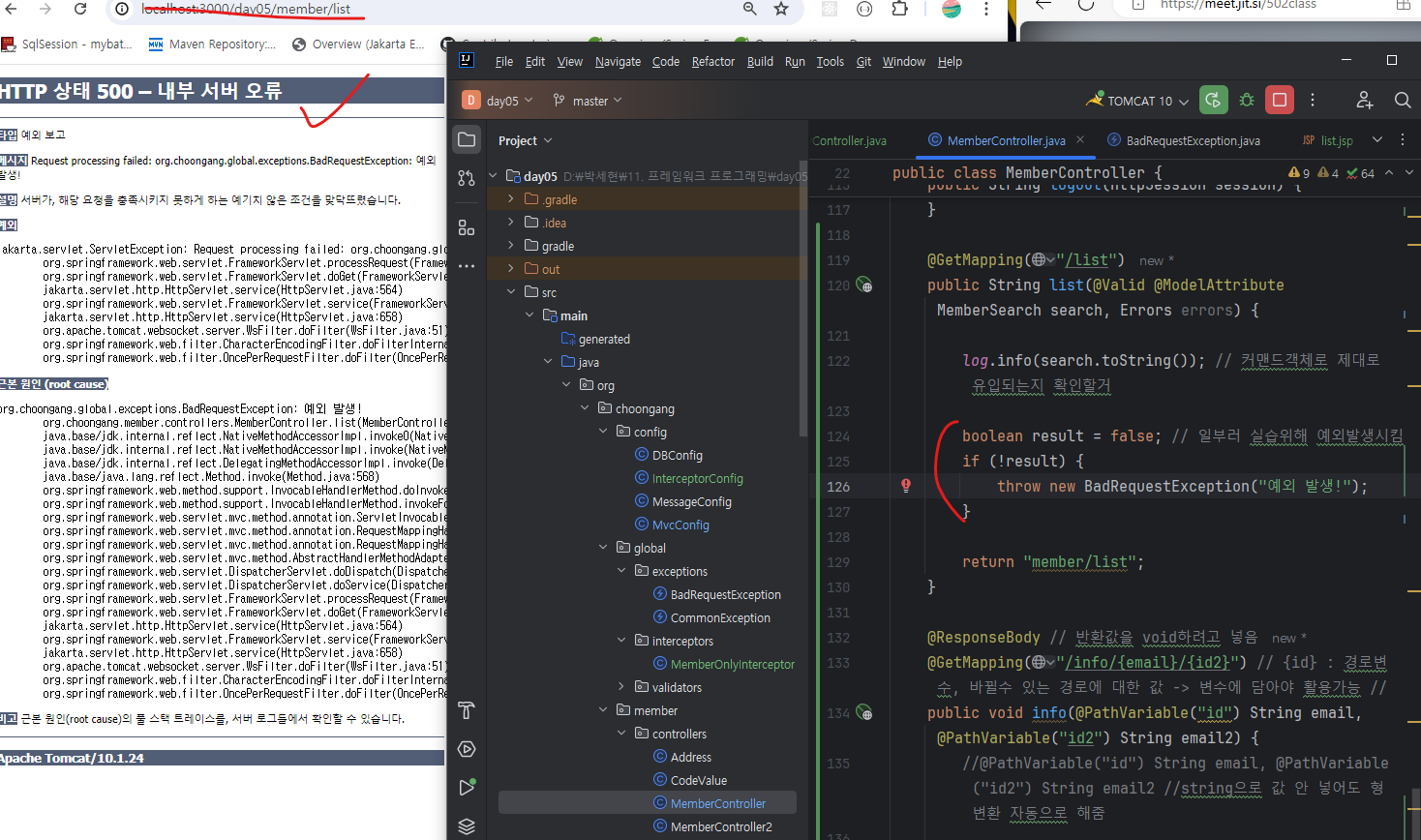Image resolution: width=1421 pixels, height=840 pixels.
Task: Open the Run tool window icon
Action: point(467,787)
